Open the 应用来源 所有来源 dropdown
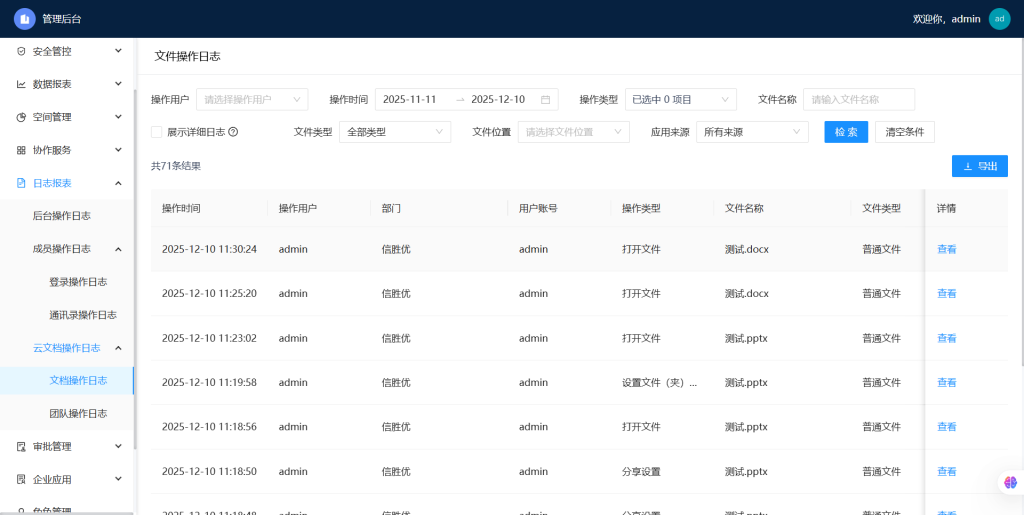 [752, 132]
